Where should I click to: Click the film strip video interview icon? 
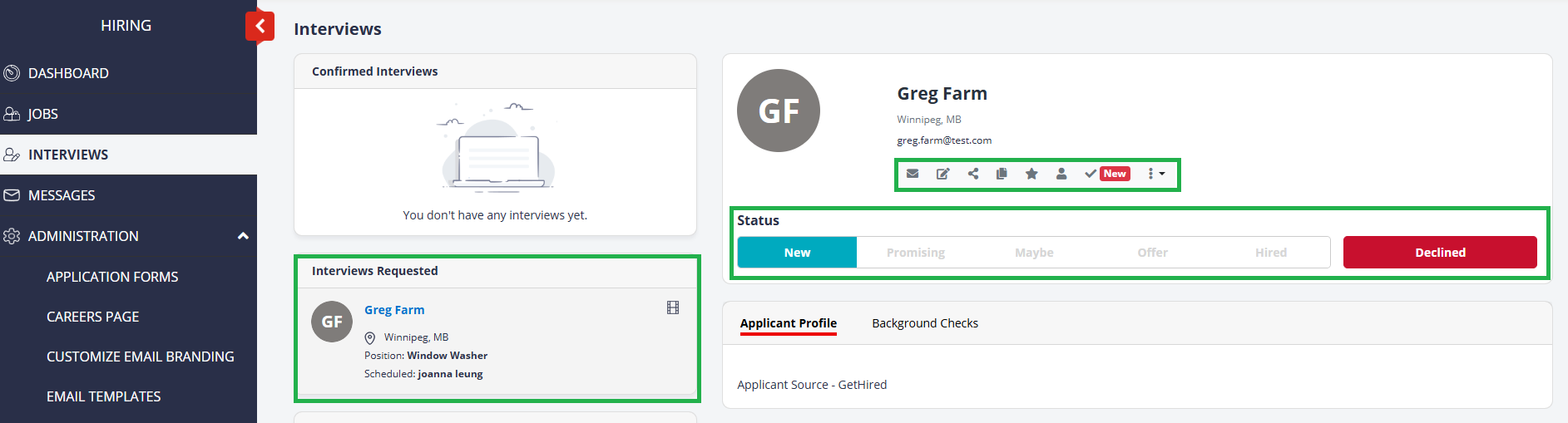pyautogui.click(x=673, y=307)
